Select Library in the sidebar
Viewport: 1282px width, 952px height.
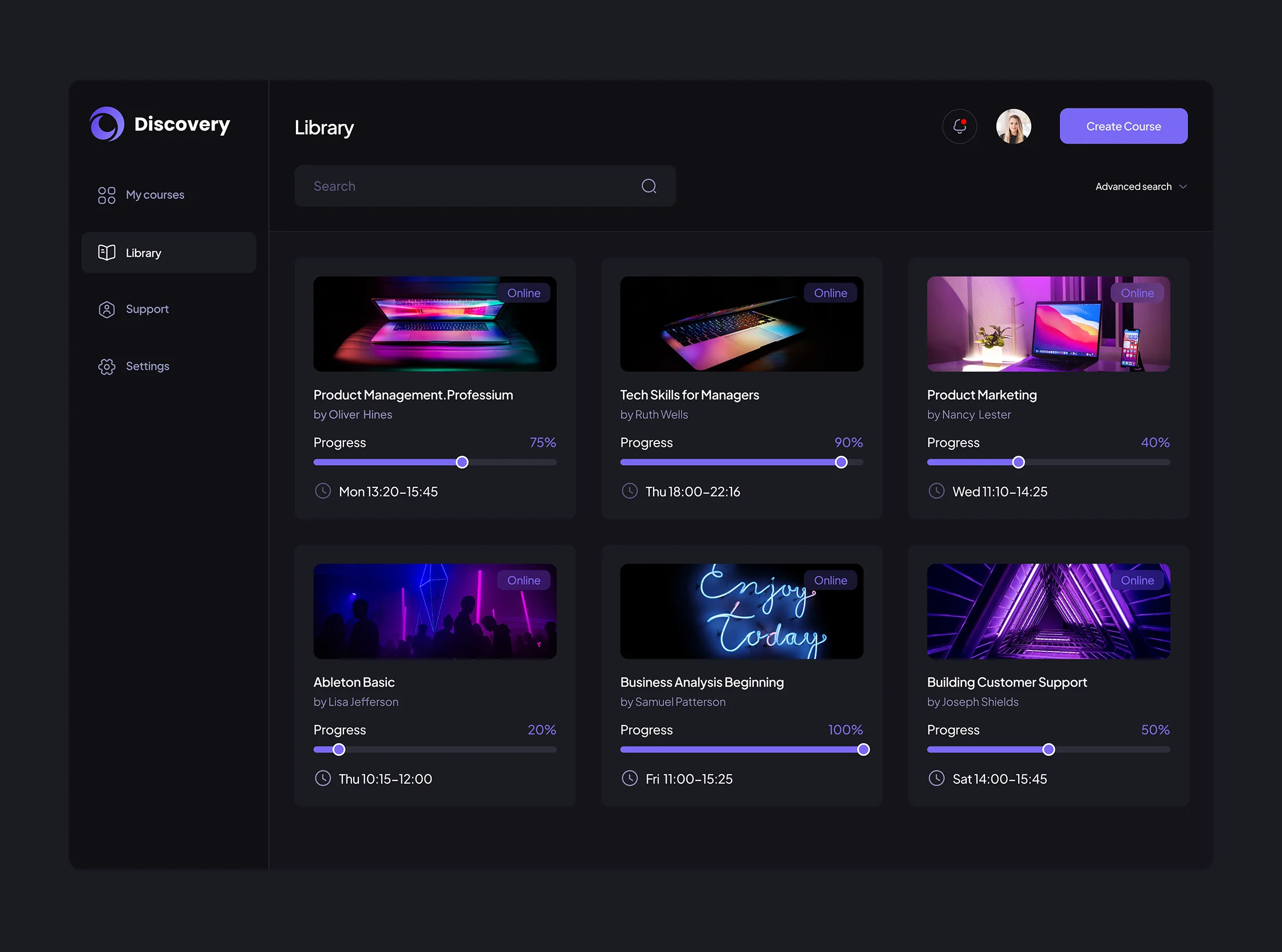tap(169, 252)
